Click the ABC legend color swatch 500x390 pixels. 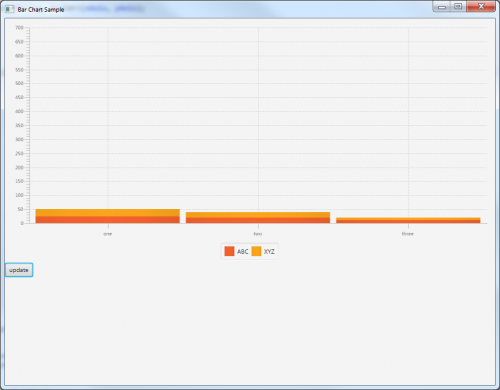tap(229, 251)
